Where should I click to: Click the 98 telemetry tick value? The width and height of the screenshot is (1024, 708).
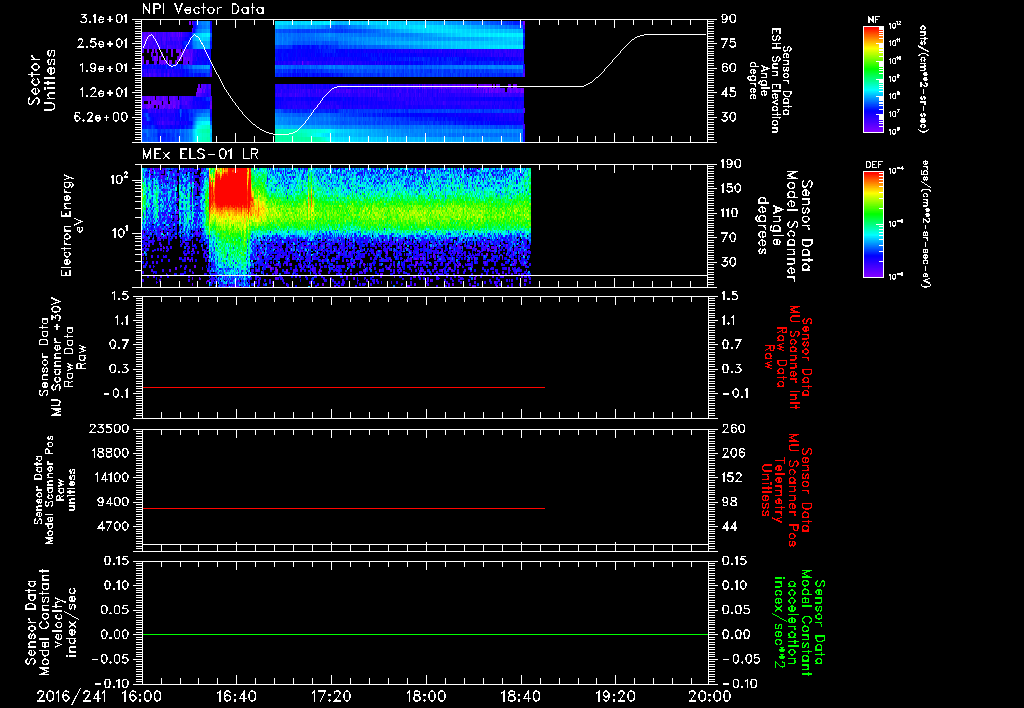click(x=729, y=502)
